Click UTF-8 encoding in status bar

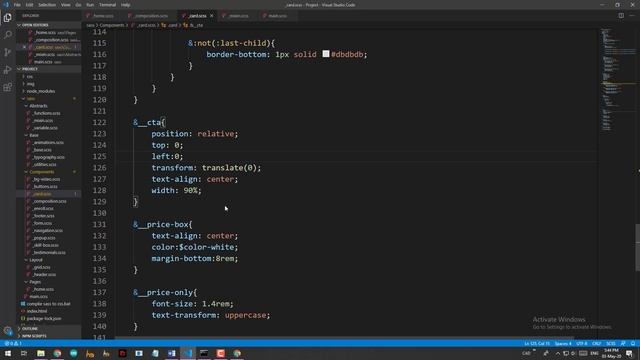pos(582,343)
